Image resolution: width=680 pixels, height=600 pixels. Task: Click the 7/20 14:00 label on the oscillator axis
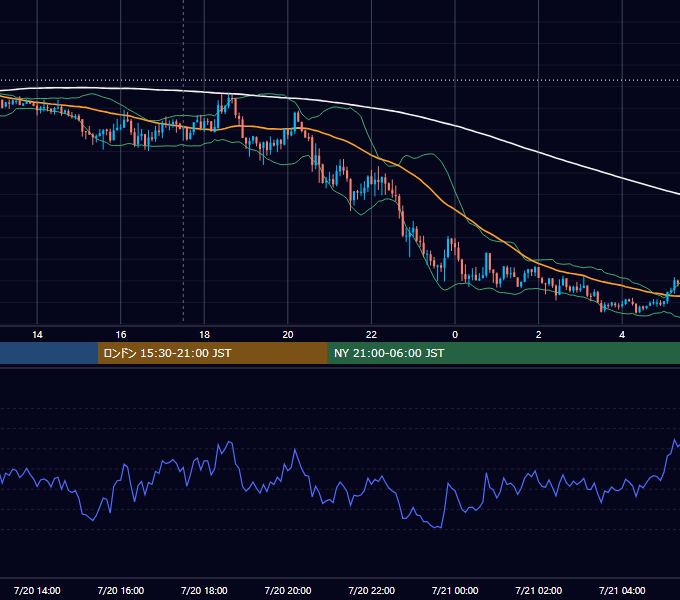point(37,590)
